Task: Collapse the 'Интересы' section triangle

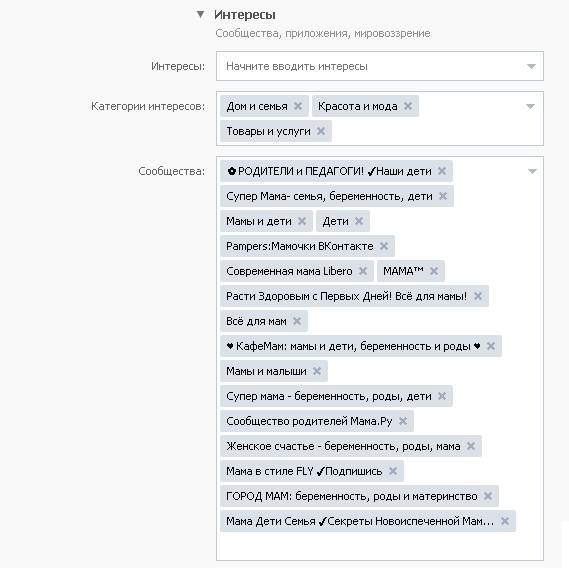Action: (x=200, y=15)
